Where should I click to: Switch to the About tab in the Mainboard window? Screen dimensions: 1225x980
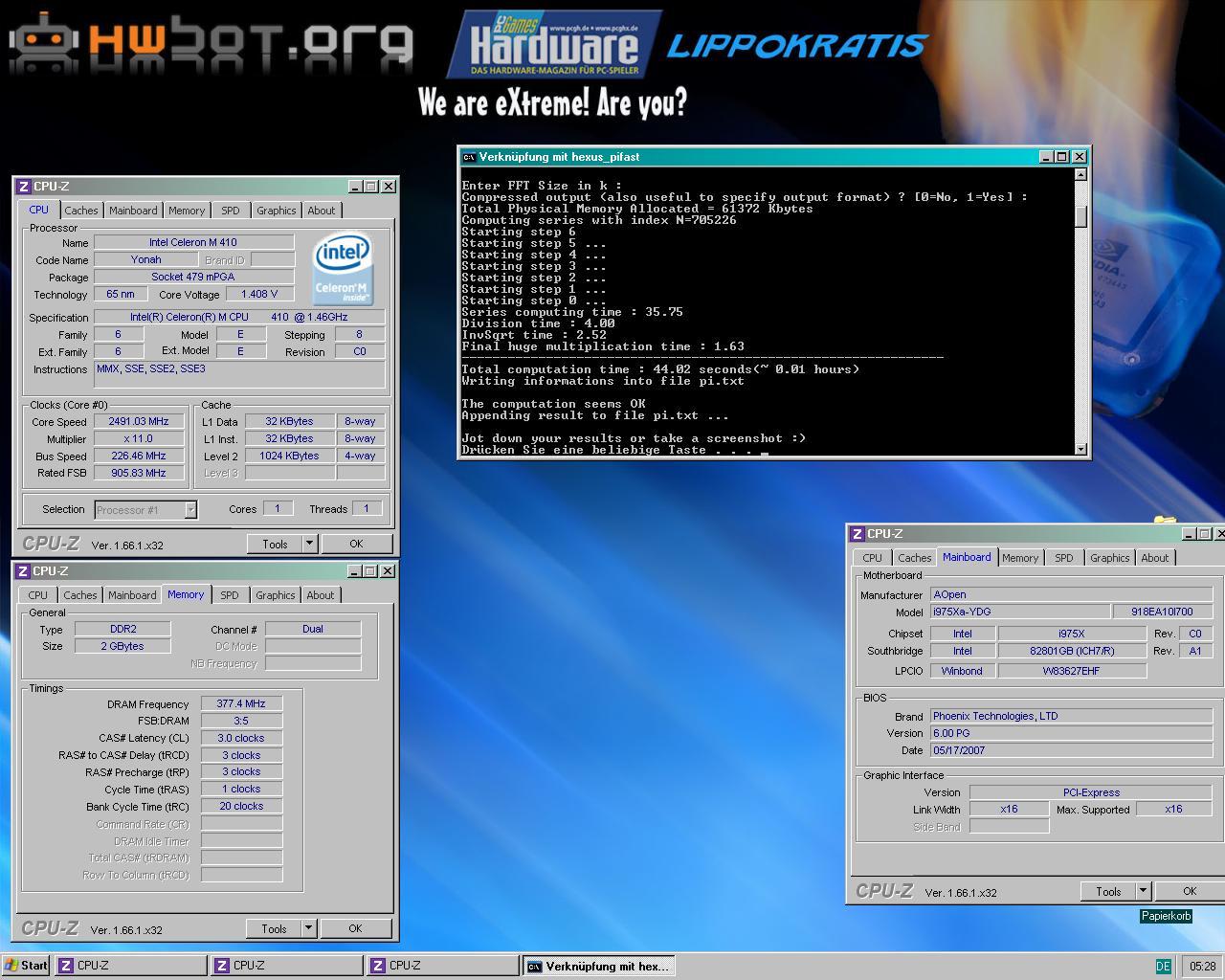(1155, 558)
